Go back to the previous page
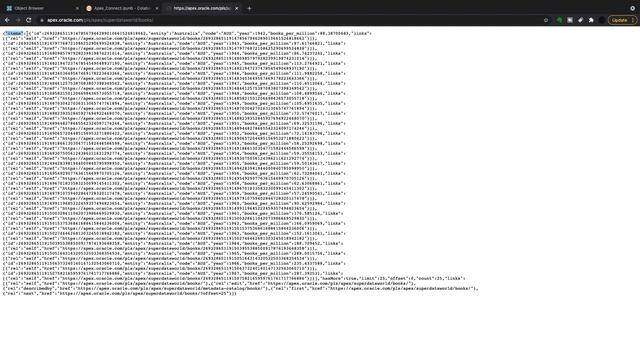 pos(7,20)
